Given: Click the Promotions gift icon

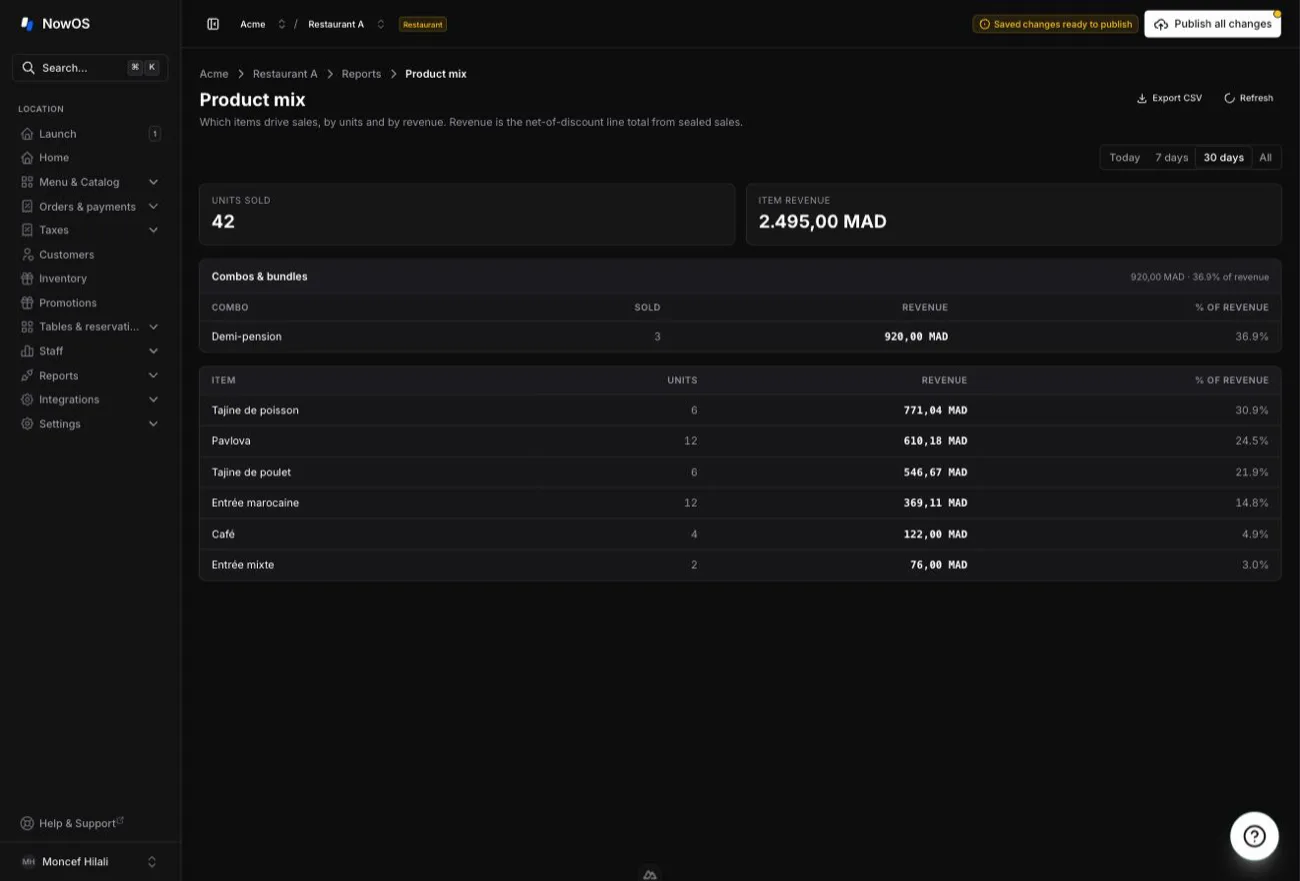Looking at the screenshot, I should [x=27, y=303].
